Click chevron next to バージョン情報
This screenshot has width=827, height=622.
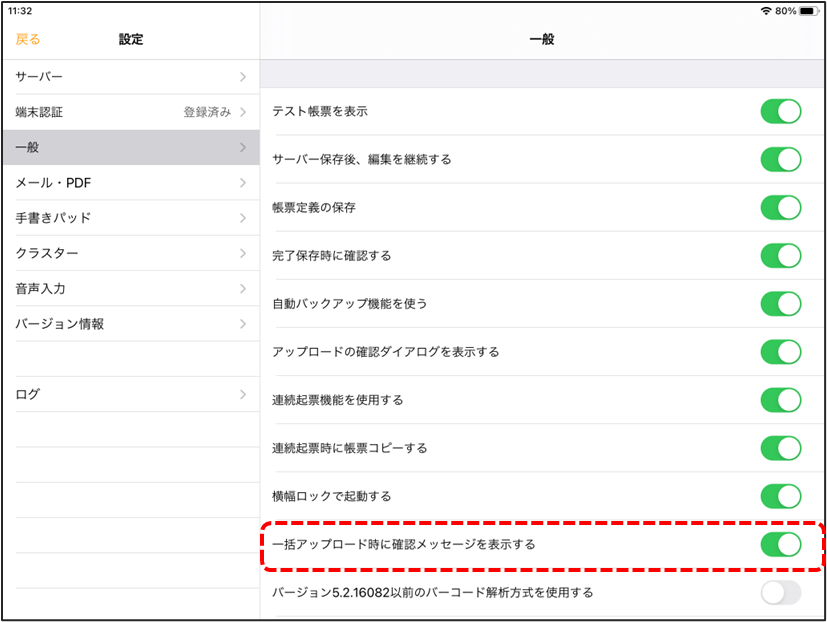coord(243,324)
